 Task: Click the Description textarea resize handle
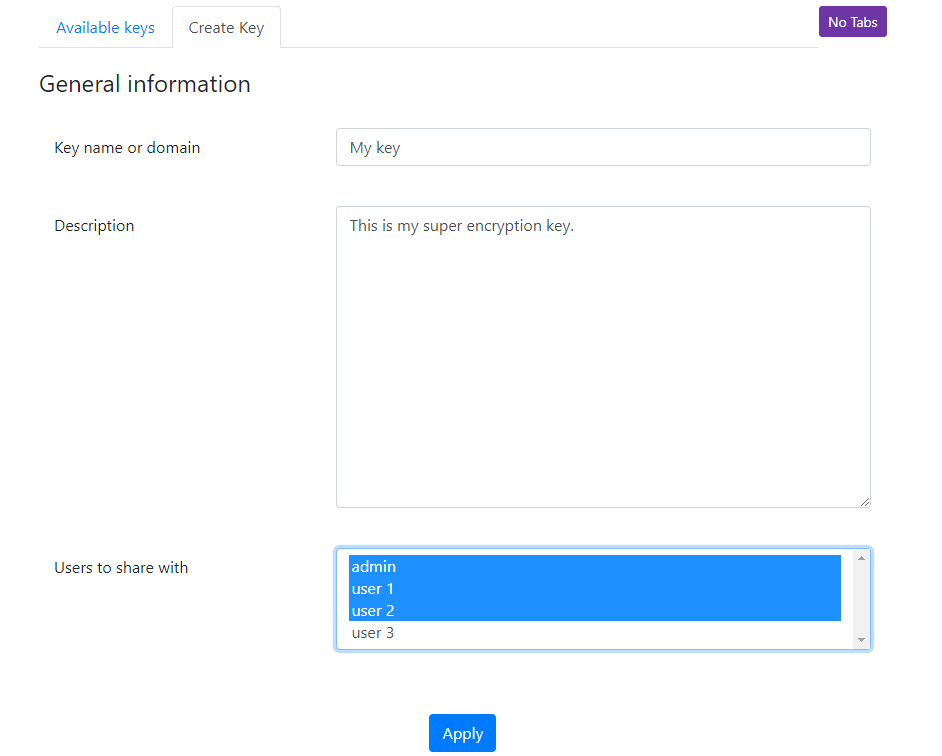point(865,502)
